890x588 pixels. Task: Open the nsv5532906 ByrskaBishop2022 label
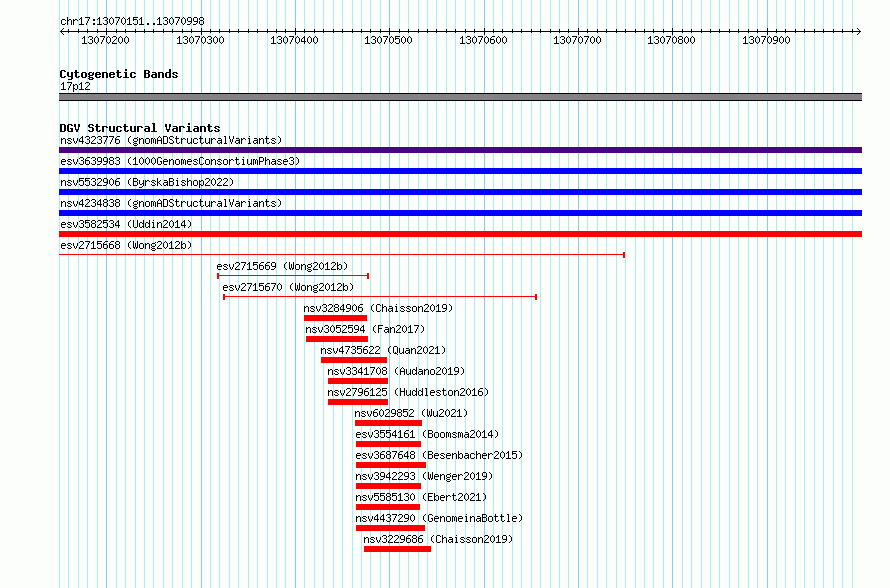pos(147,182)
